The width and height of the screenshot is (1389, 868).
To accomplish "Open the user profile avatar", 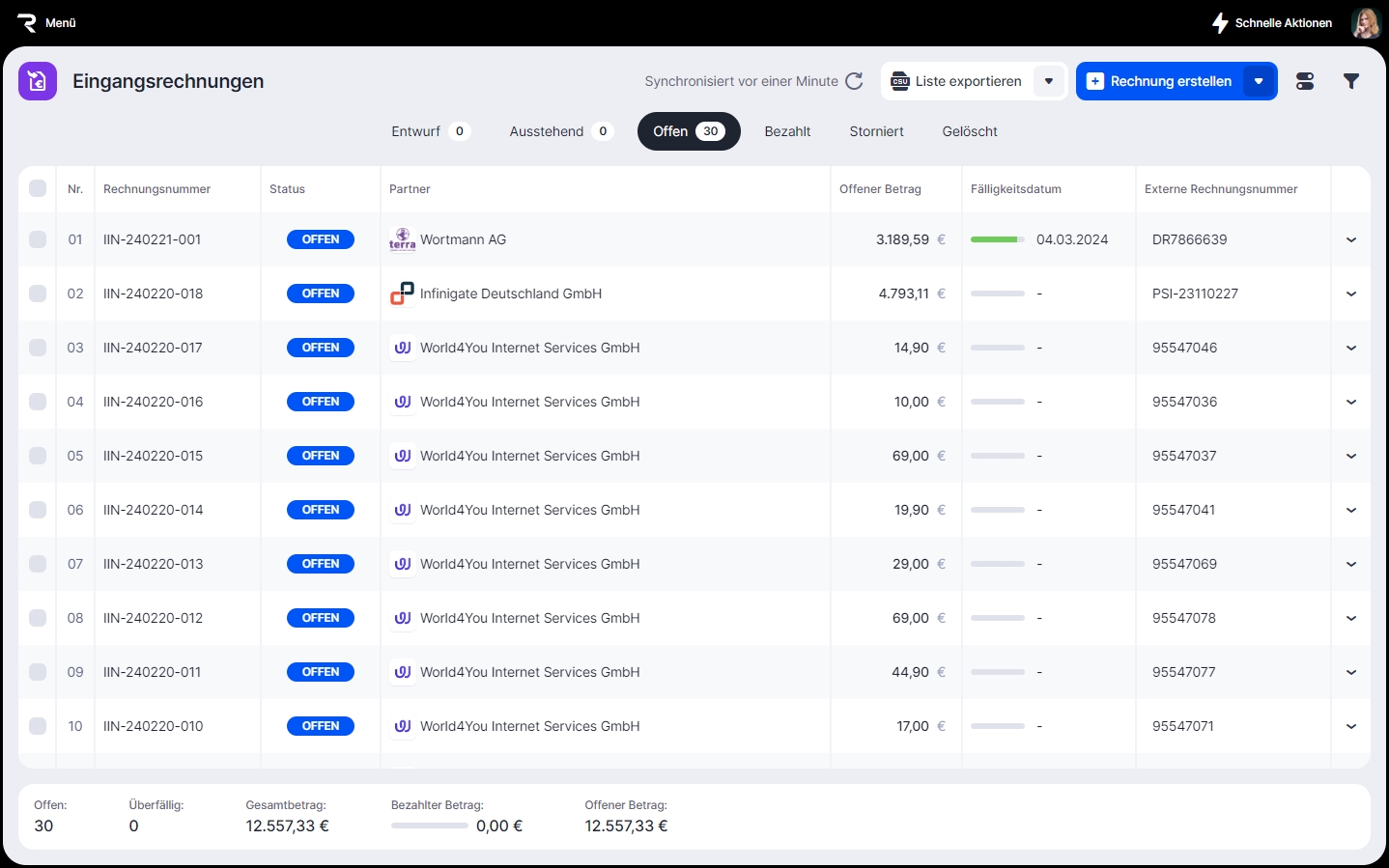I will point(1365,23).
